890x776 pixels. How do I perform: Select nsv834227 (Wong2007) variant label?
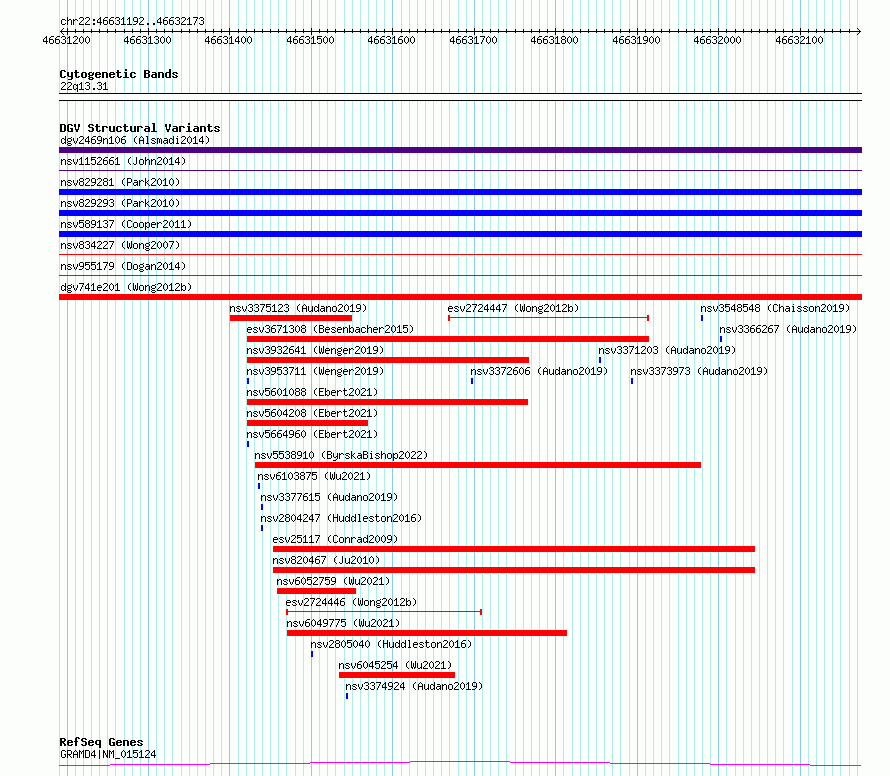click(120, 245)
